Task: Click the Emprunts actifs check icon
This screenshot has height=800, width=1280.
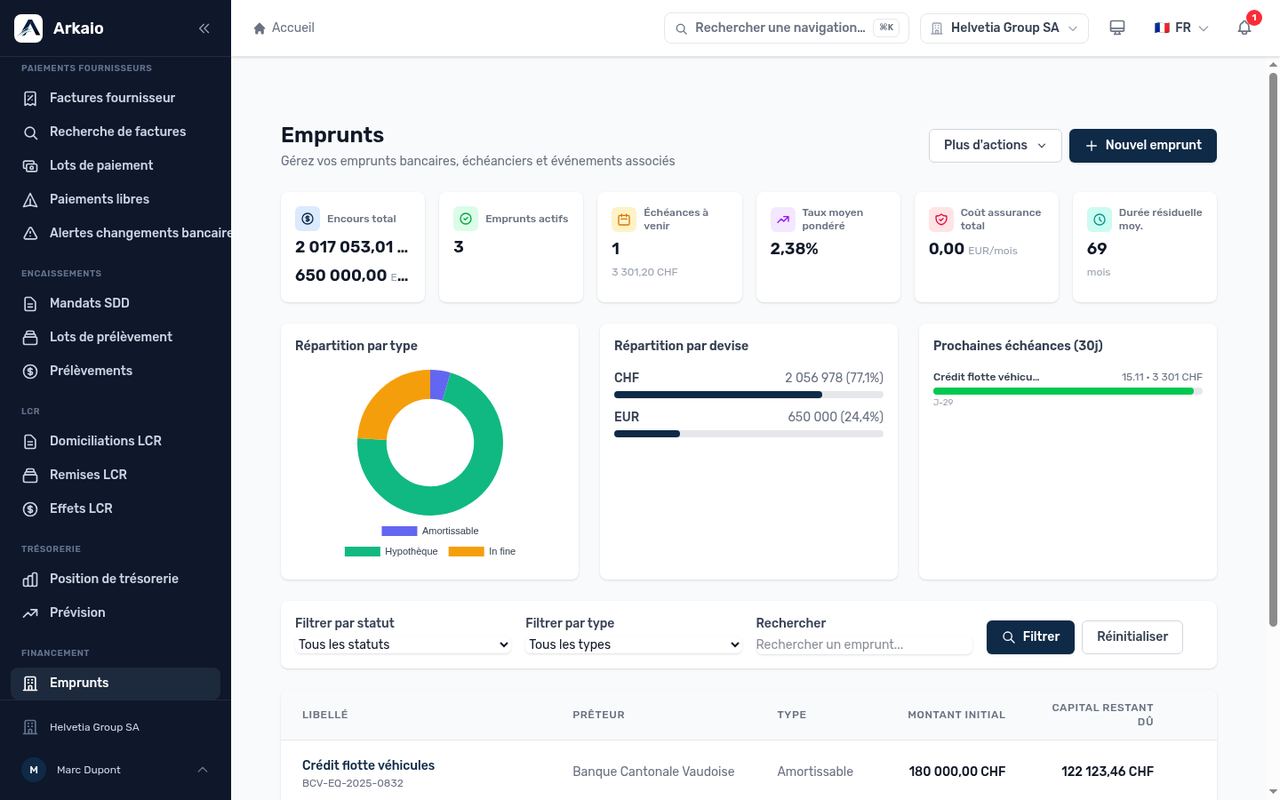Action: tap(465, 219)
